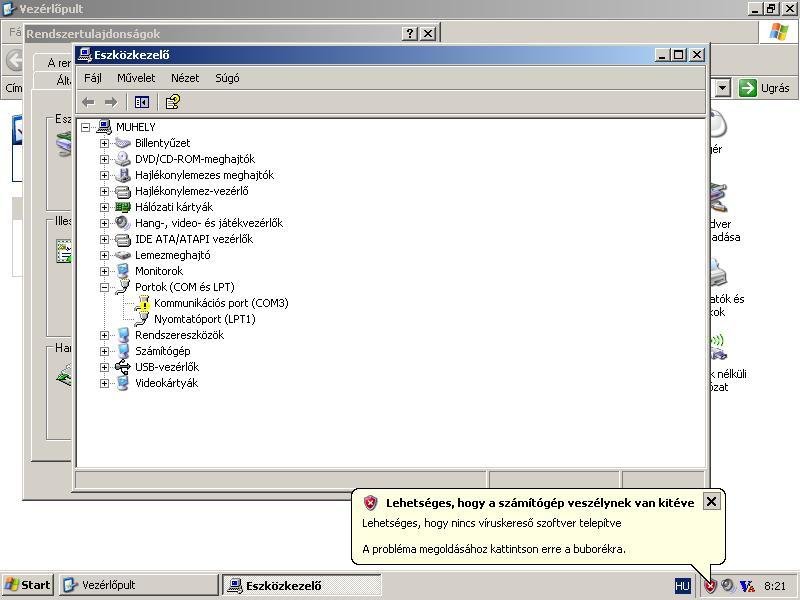Viewport: 800px width, 600px height.
Task: Click the system tray clock 8:21
Action: (x=774, y=586)
